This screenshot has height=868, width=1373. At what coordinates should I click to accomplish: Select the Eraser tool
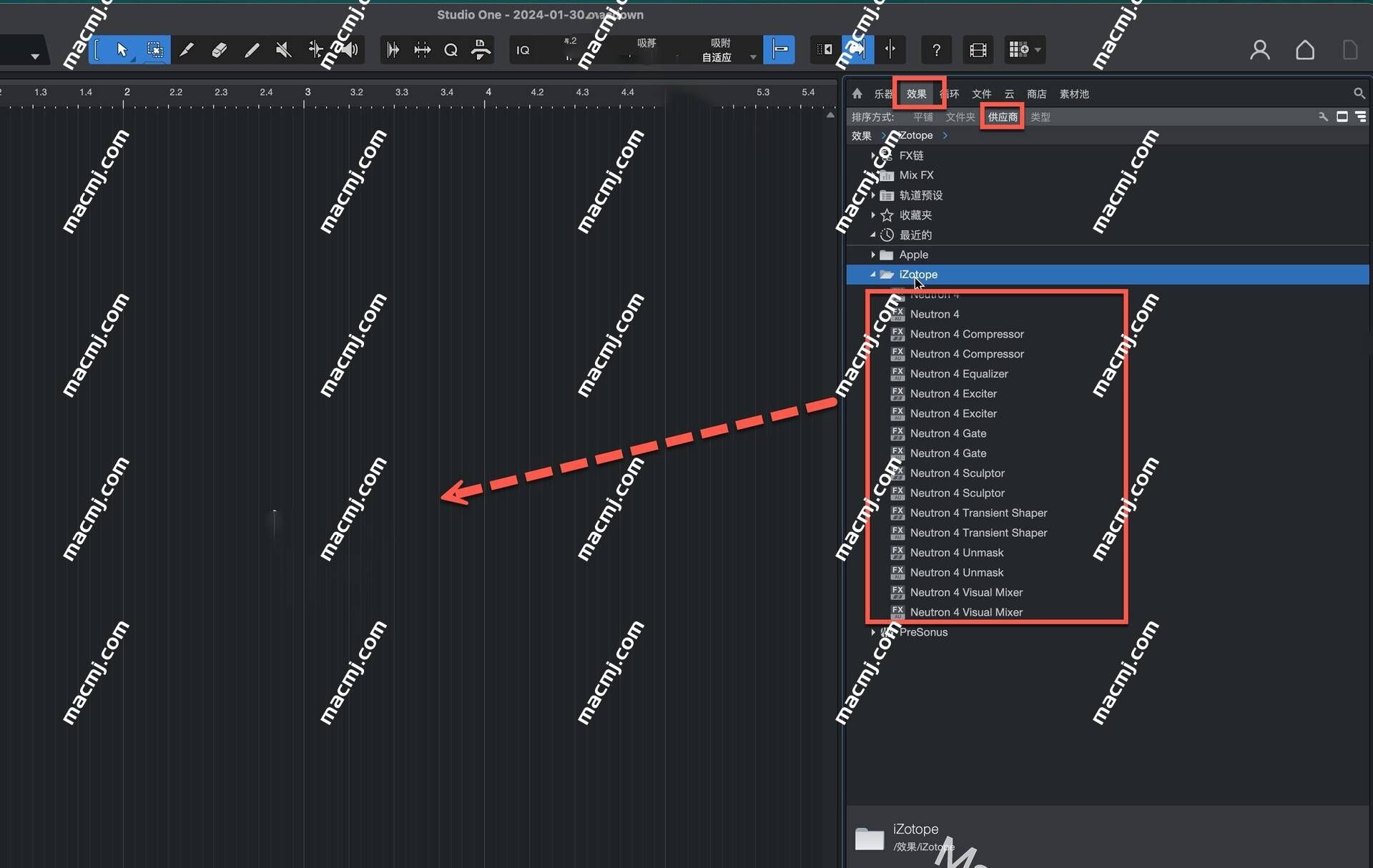pyautogui.click(x=219, y=49)
